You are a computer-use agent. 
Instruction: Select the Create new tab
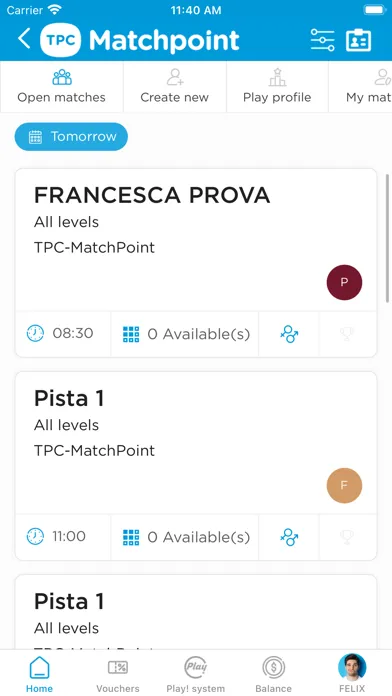point(174,87)
